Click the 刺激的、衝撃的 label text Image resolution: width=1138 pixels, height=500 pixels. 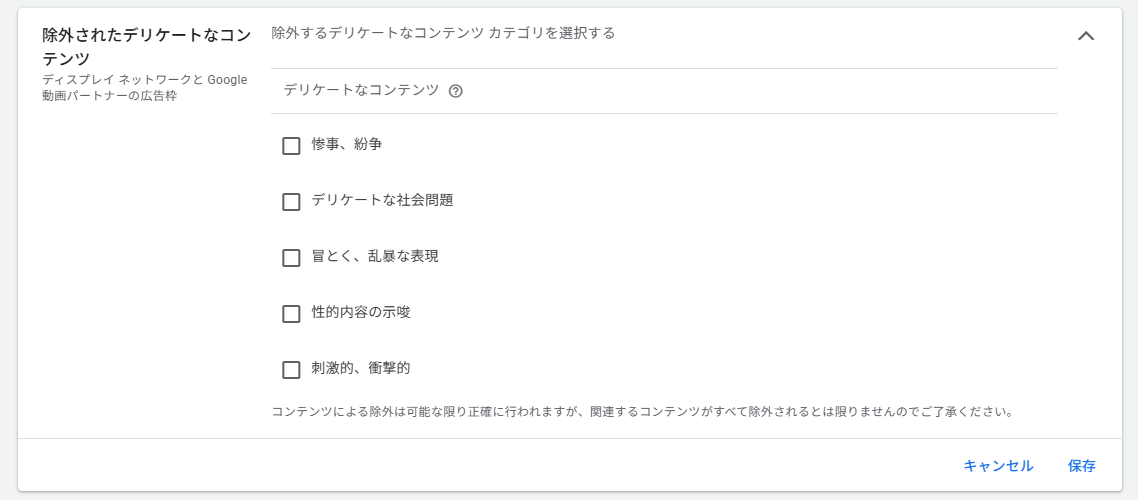(360, 369)
